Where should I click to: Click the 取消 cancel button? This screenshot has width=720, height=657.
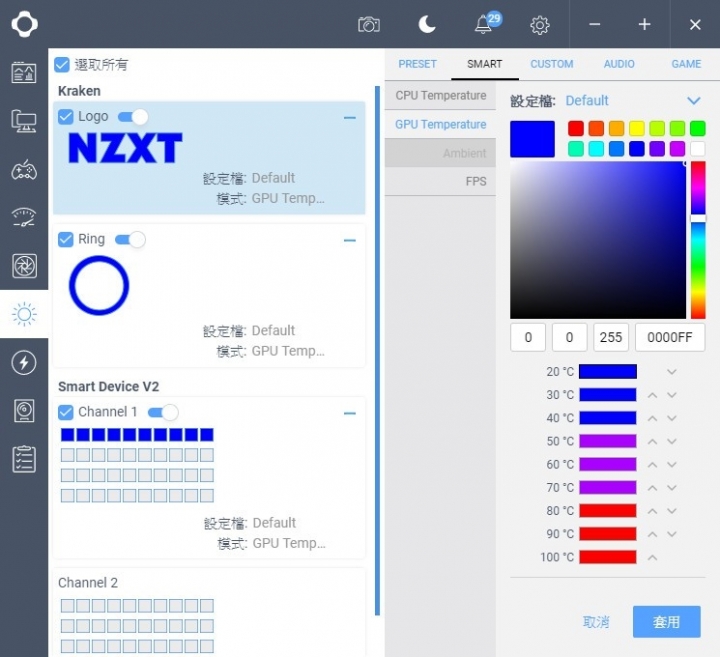pyautogui.click(x=596, y=622)
